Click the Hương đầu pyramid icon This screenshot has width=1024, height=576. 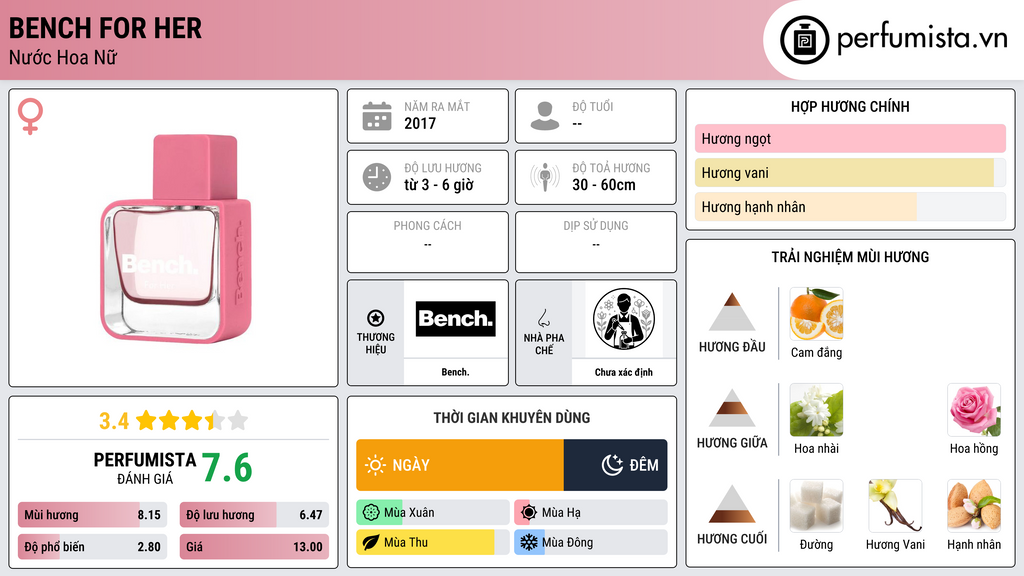point(732,312)
